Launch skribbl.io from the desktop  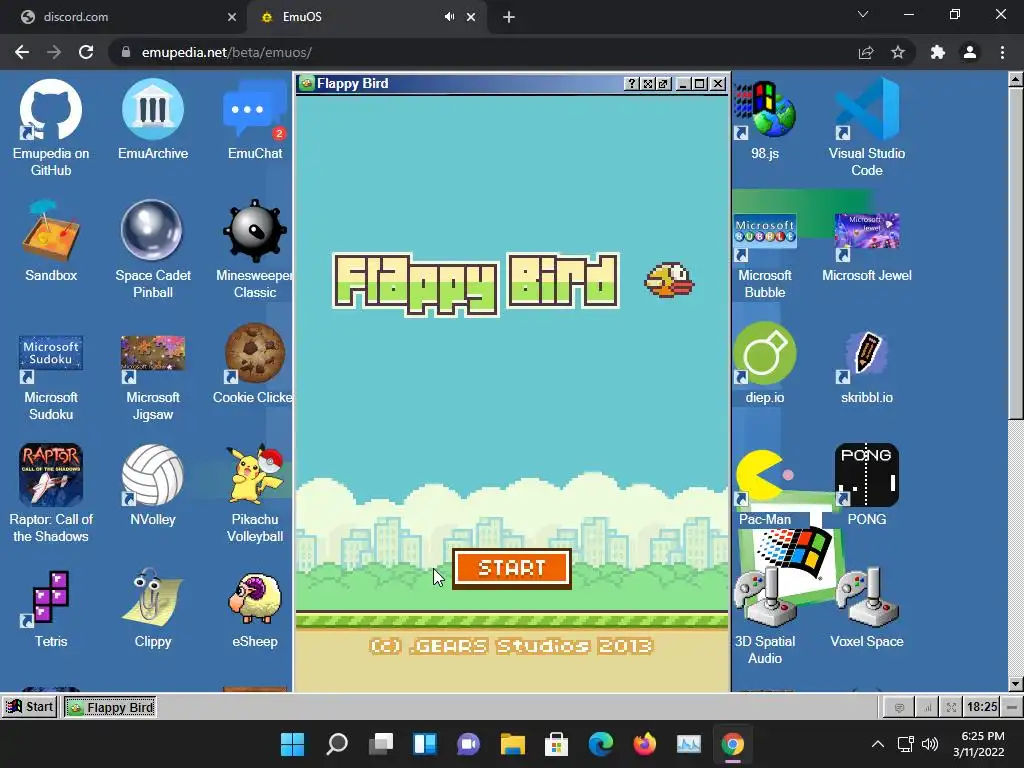(867, 367)
